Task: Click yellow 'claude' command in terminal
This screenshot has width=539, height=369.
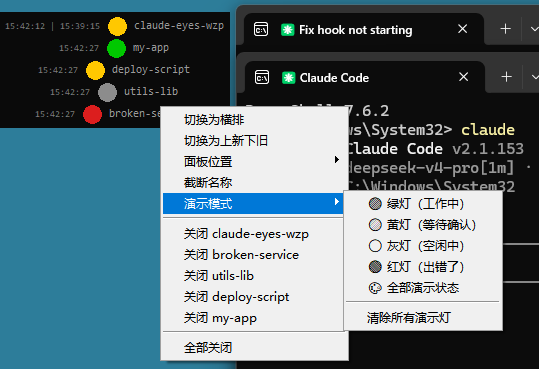Action: point(488,130)
